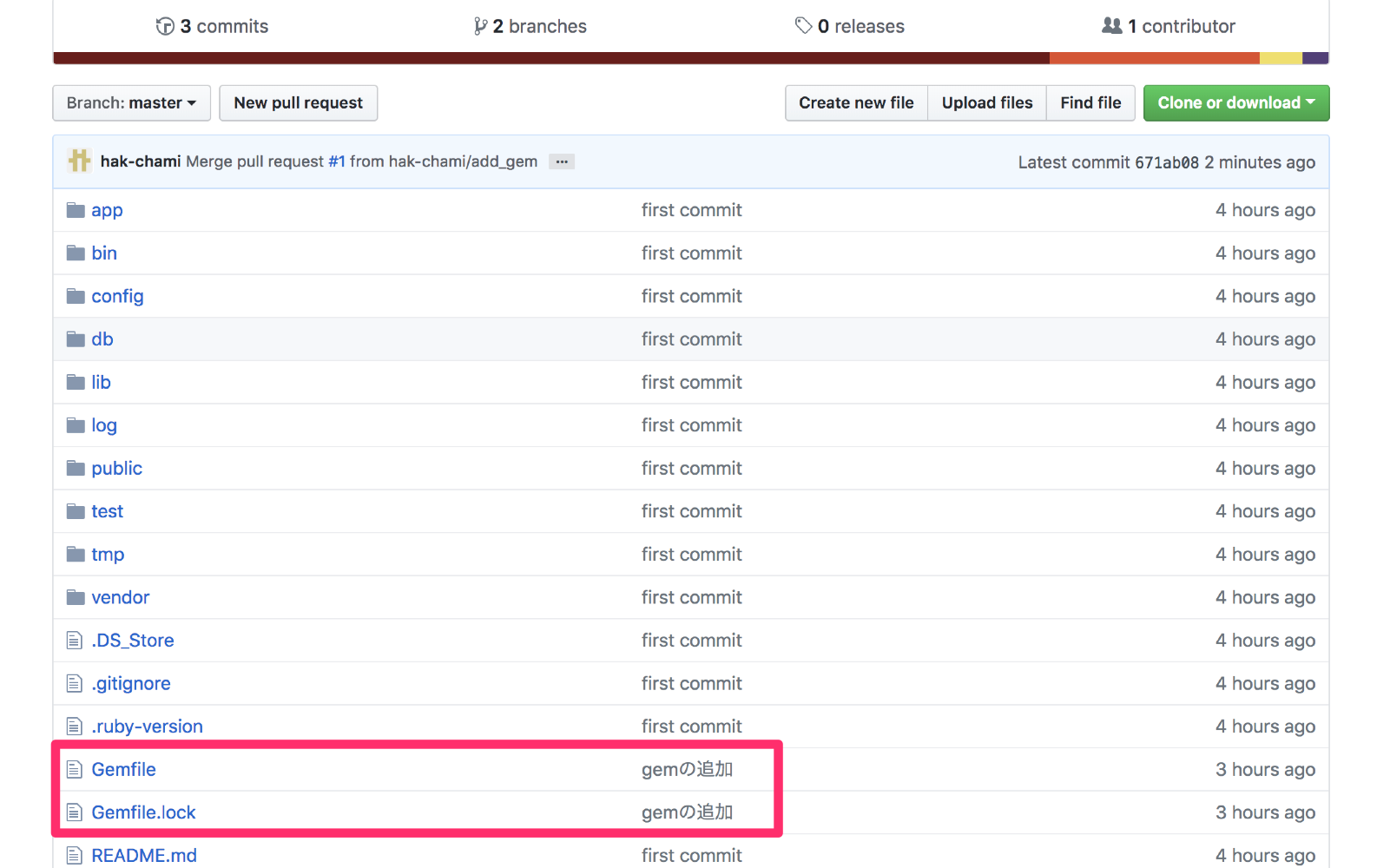Click Gemfile.lock 'gemの追加' commit message
Viewport: 1390px width, 868px height.
[x=687, y=812]
